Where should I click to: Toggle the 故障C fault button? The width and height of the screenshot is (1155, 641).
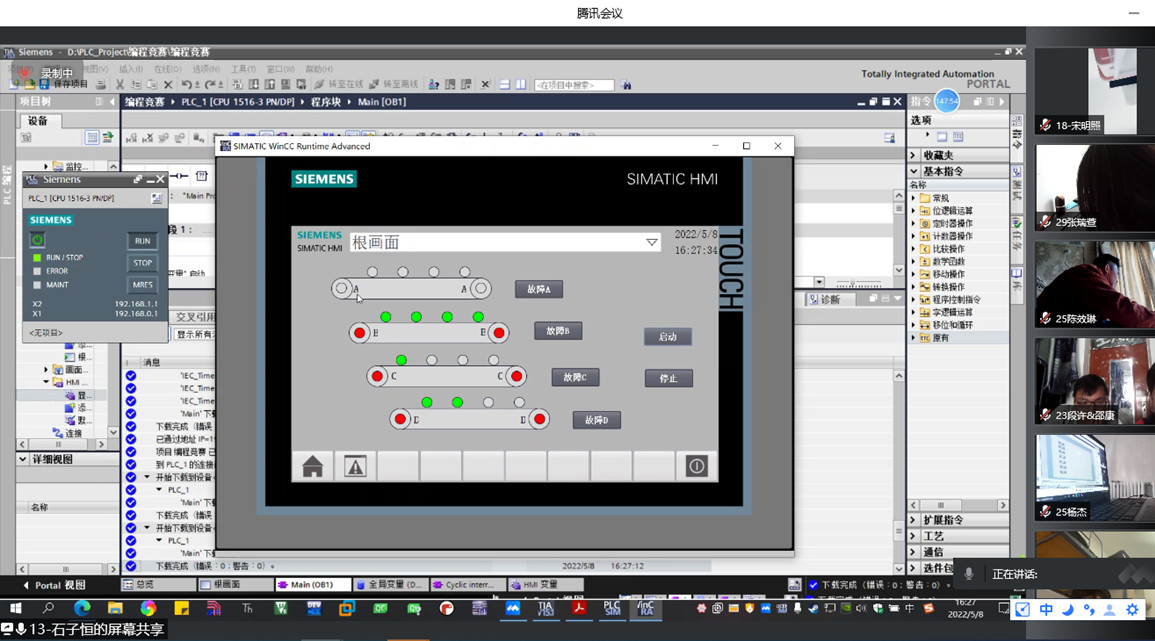(575, 377)
